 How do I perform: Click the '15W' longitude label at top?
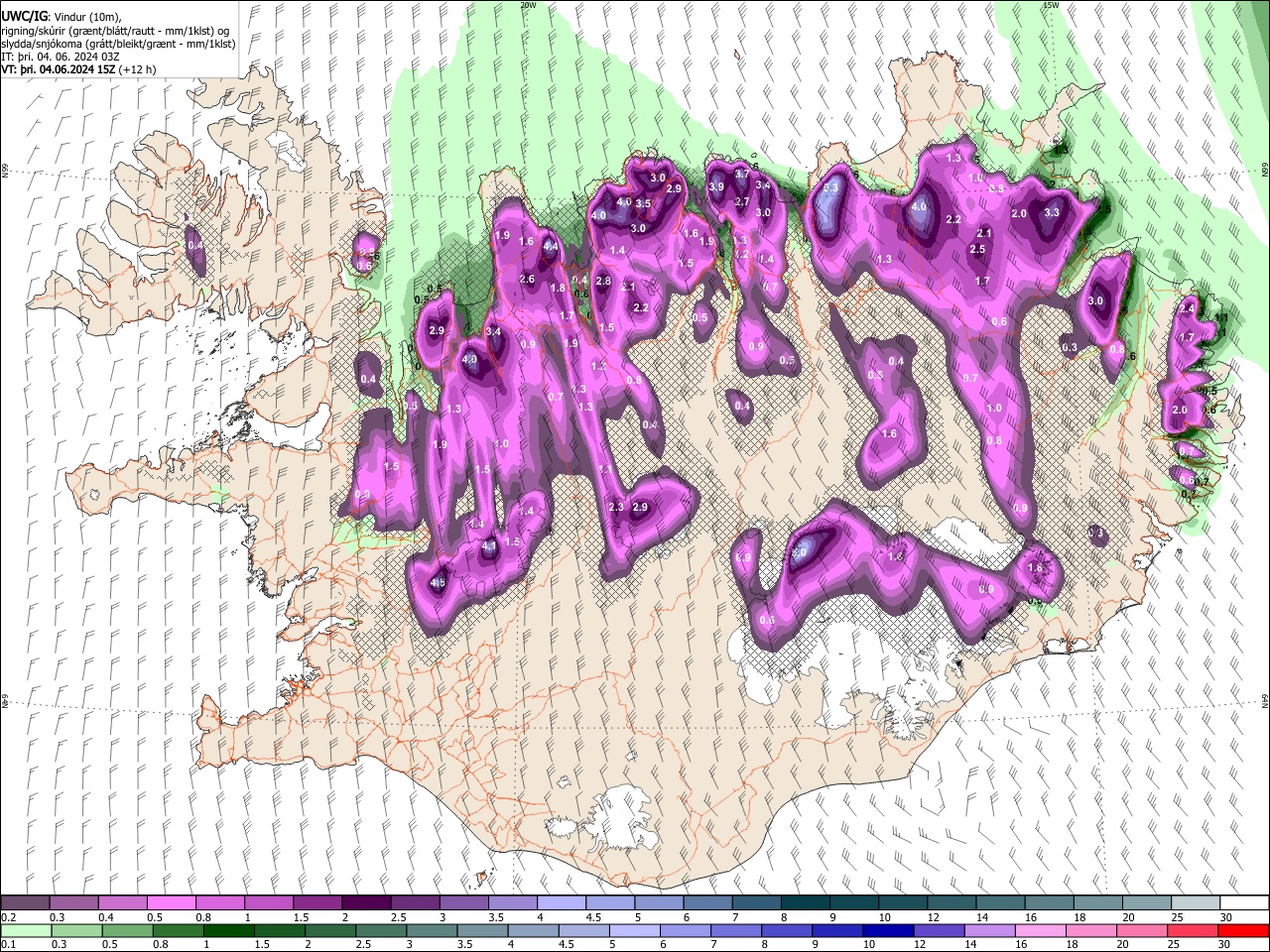pyautogui.click(x=1051, y=5)
